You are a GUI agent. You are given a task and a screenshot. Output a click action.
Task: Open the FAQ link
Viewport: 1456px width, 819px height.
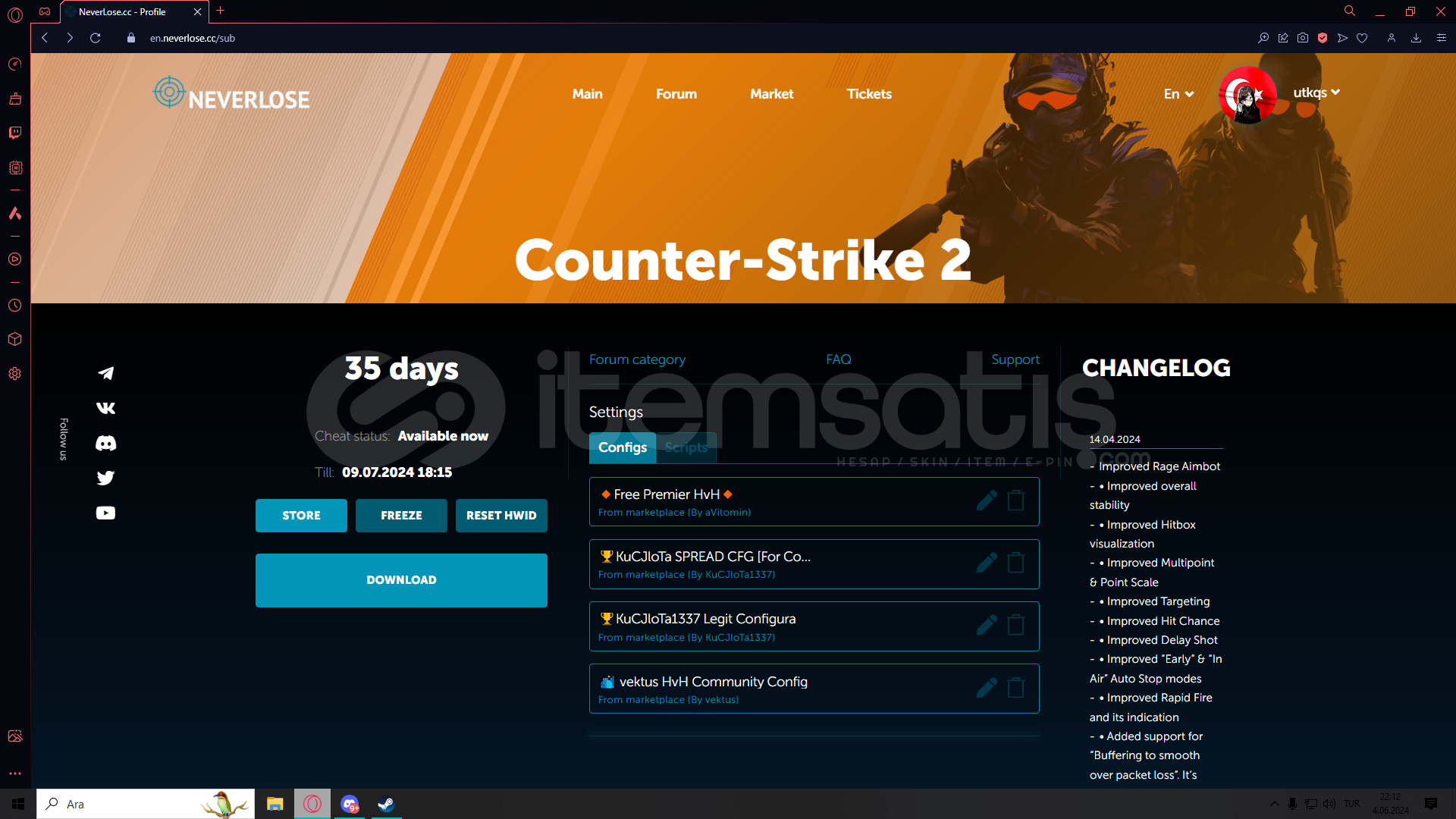tap(839, 359)
